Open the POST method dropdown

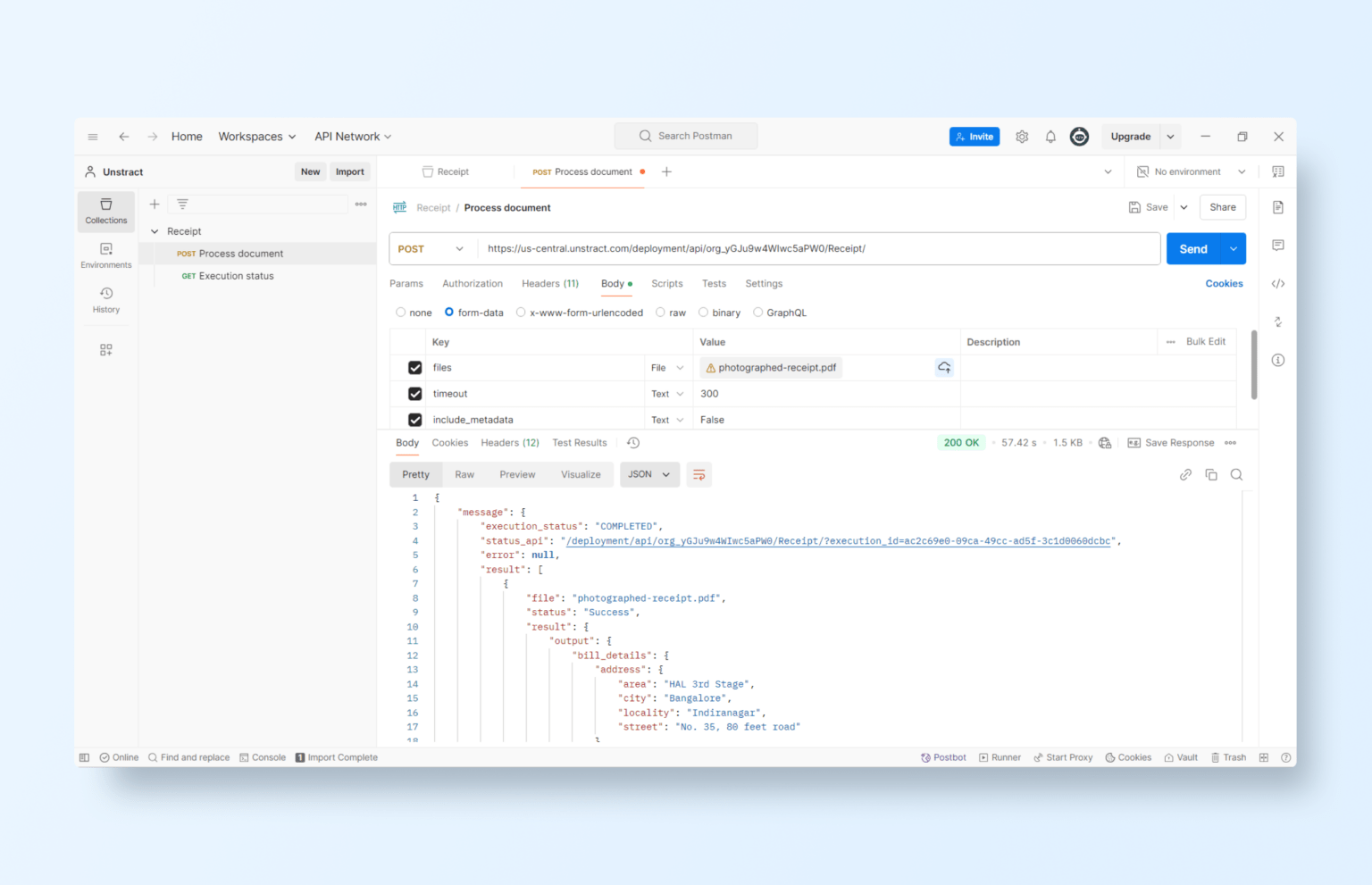[x=431, y=248]
